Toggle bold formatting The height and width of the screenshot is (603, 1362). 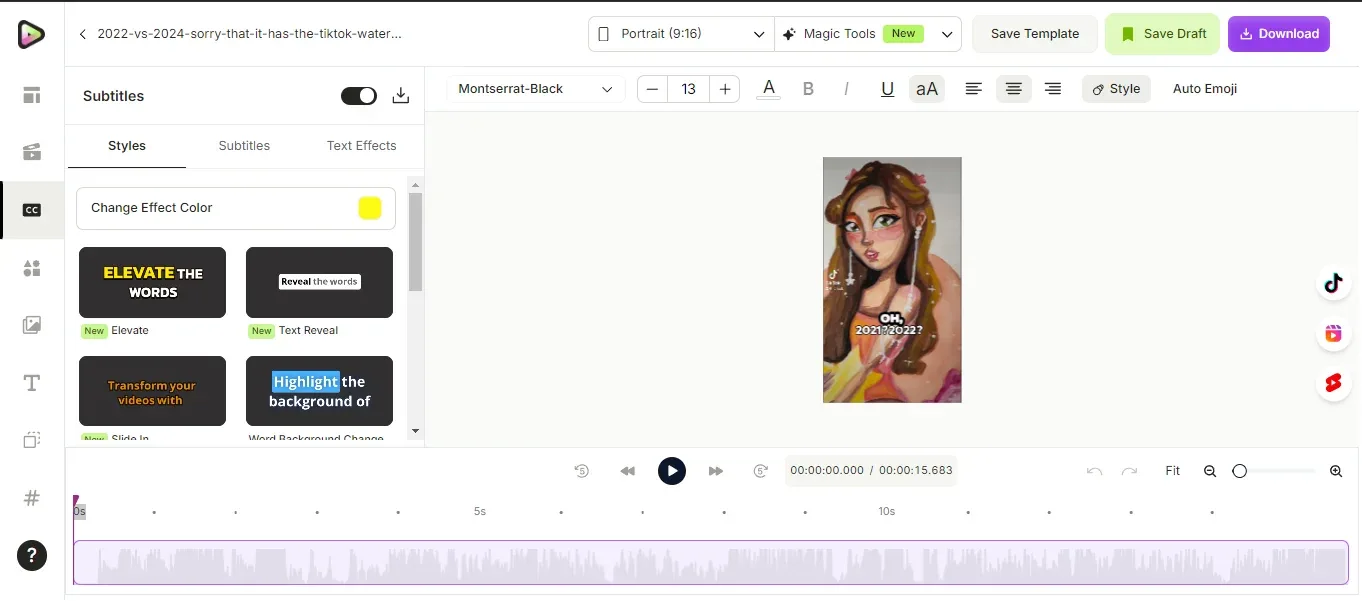[x=808, y=89]
